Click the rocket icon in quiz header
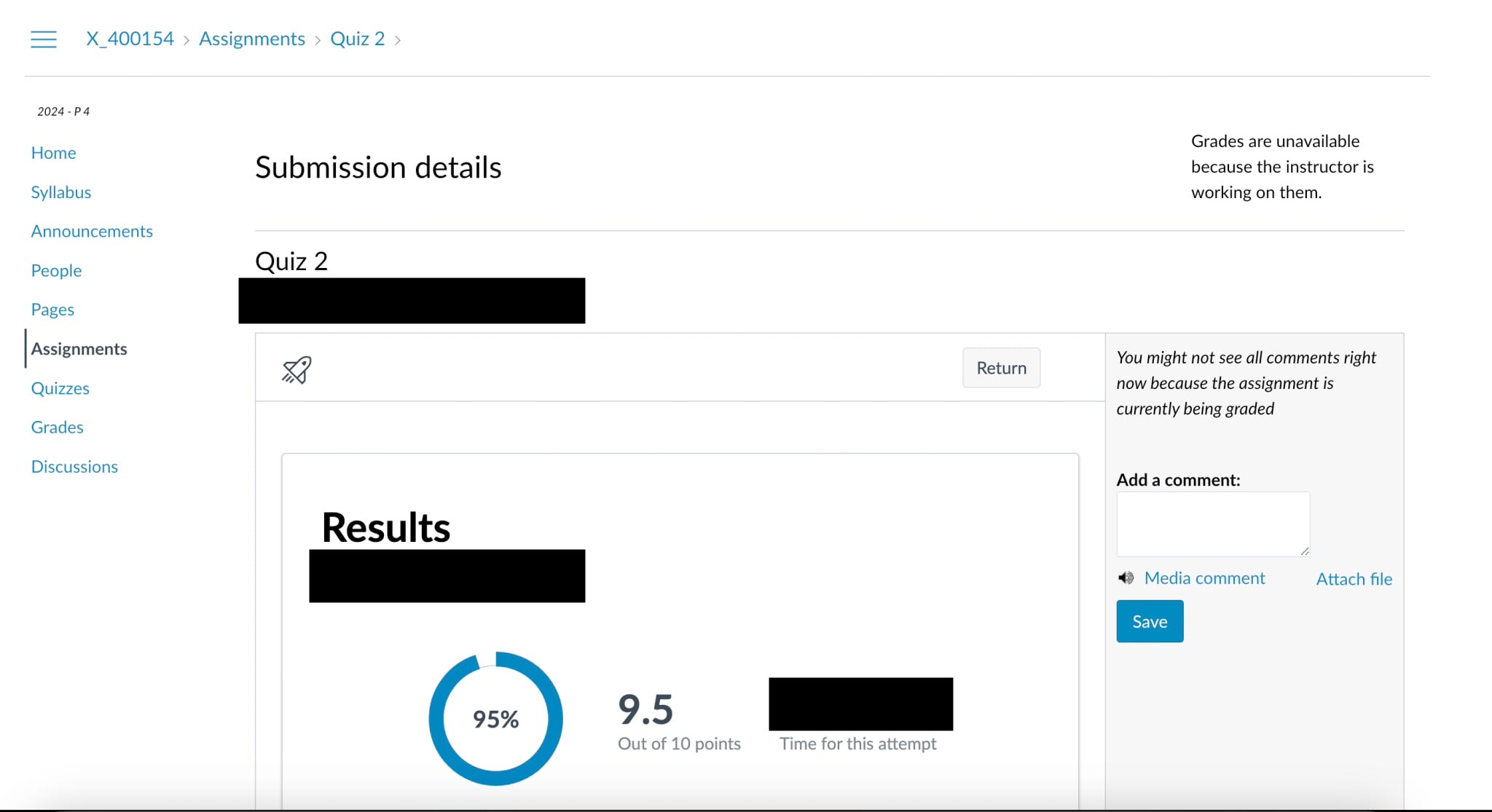The height and width of the screenshot is (812, 1492). (297, 369)
